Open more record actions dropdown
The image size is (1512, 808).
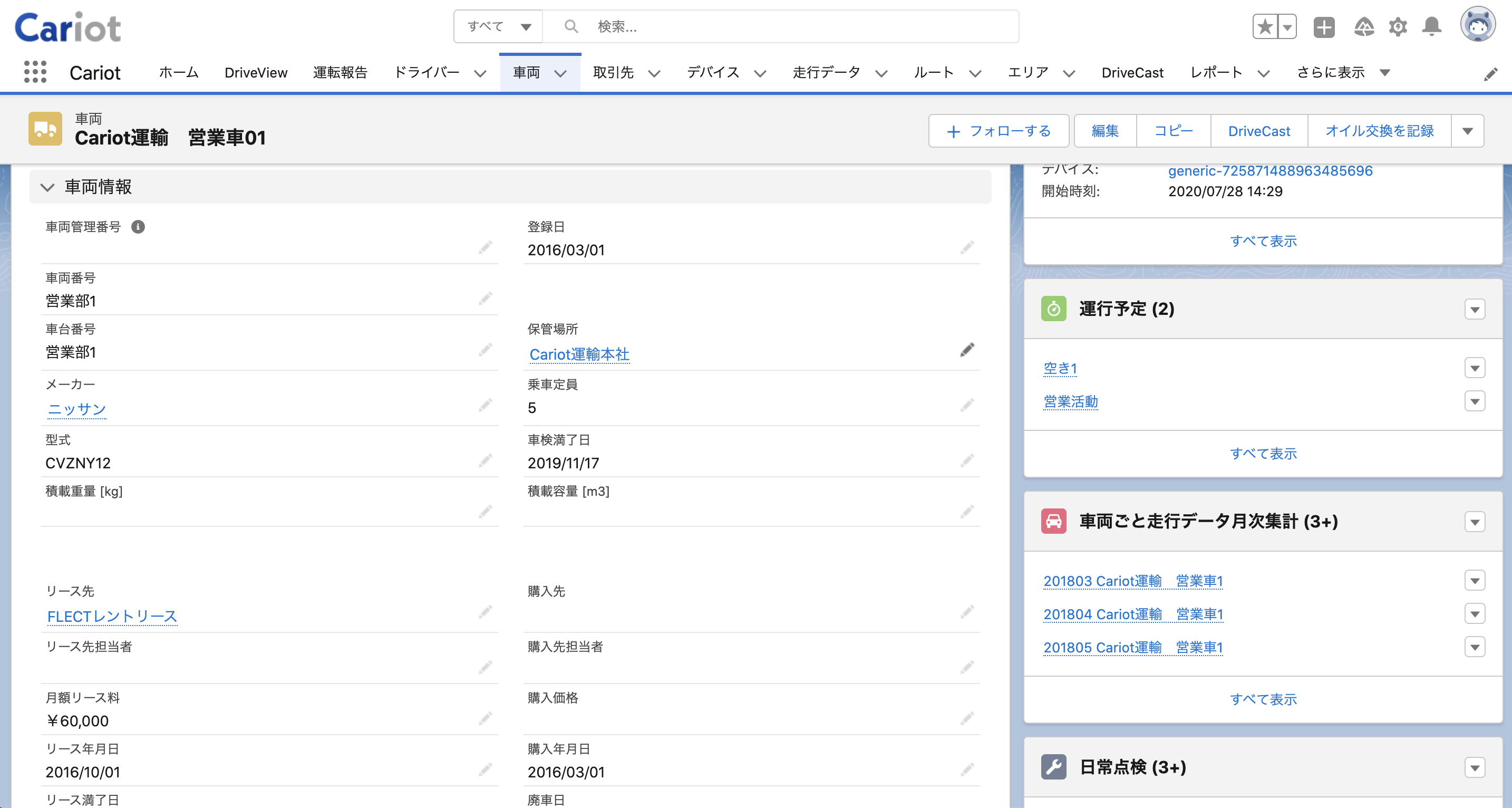[x=1467, y=131]
